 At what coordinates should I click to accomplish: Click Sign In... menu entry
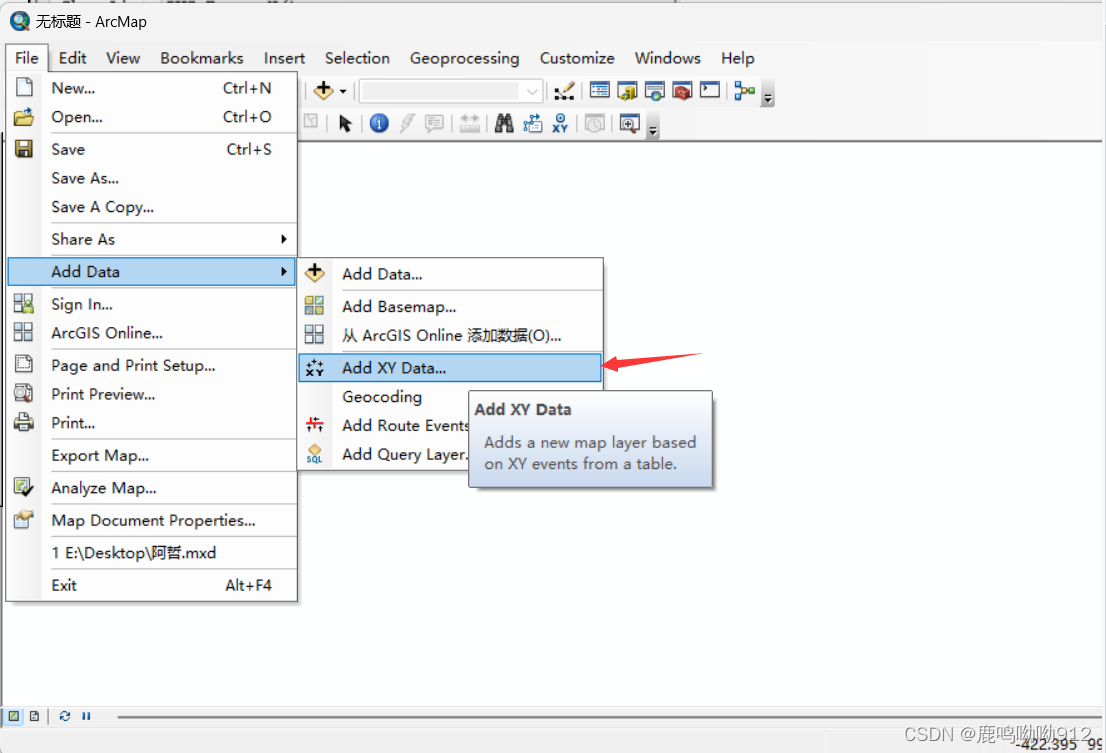coord(152,305)
